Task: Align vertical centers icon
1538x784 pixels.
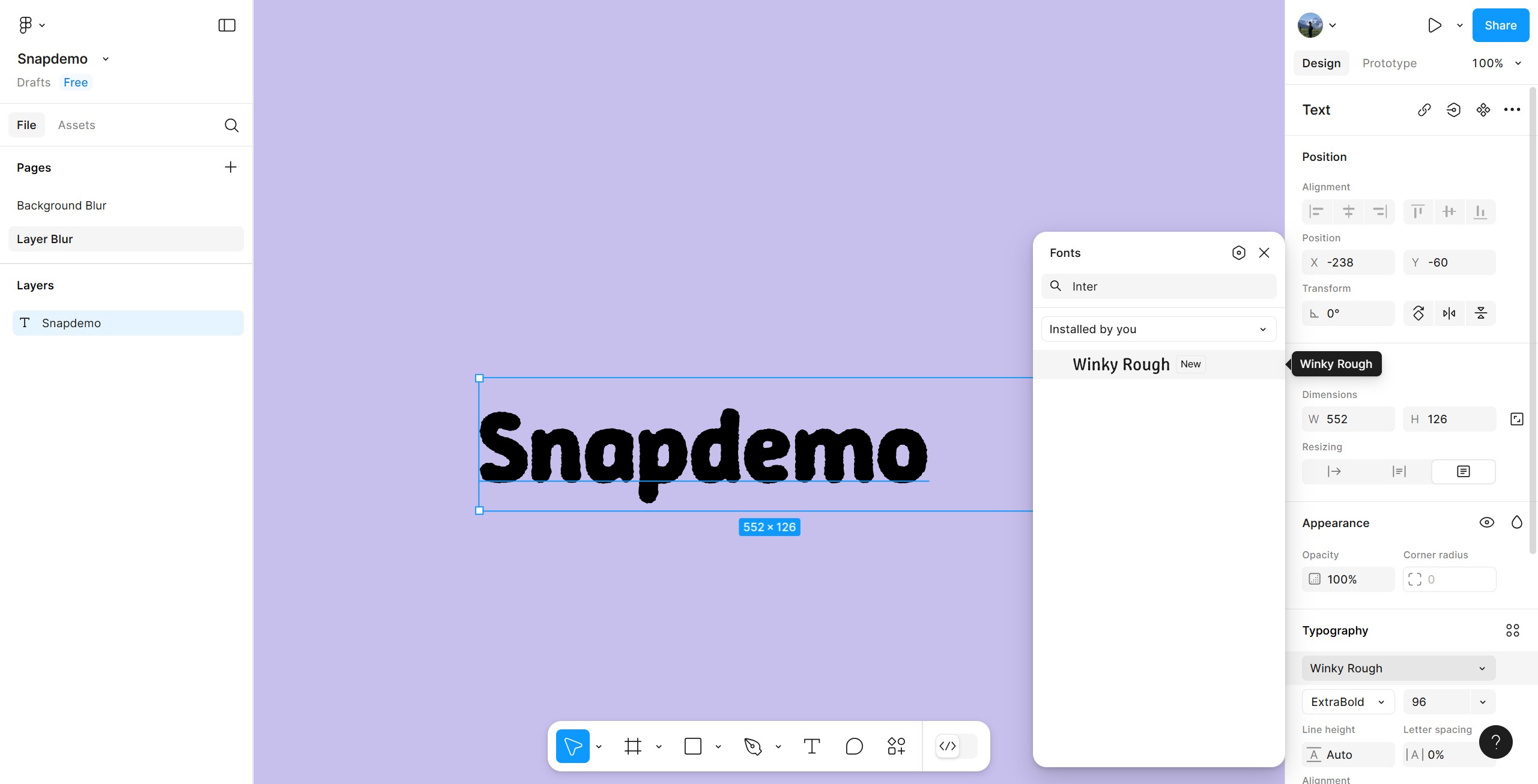Action: [x=1449, y=212]
